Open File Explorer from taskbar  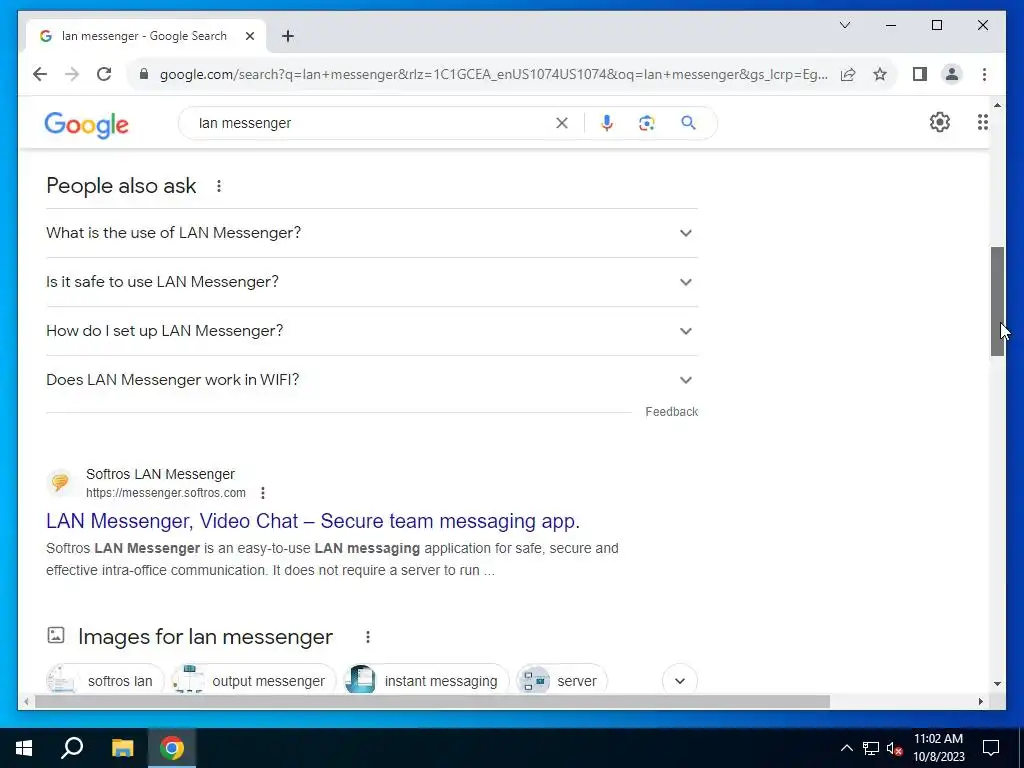[x=122, y=748]
